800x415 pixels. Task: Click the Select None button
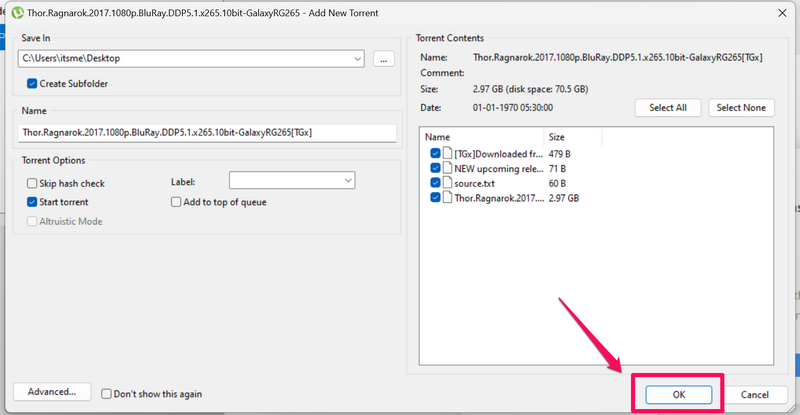point(741,108)
